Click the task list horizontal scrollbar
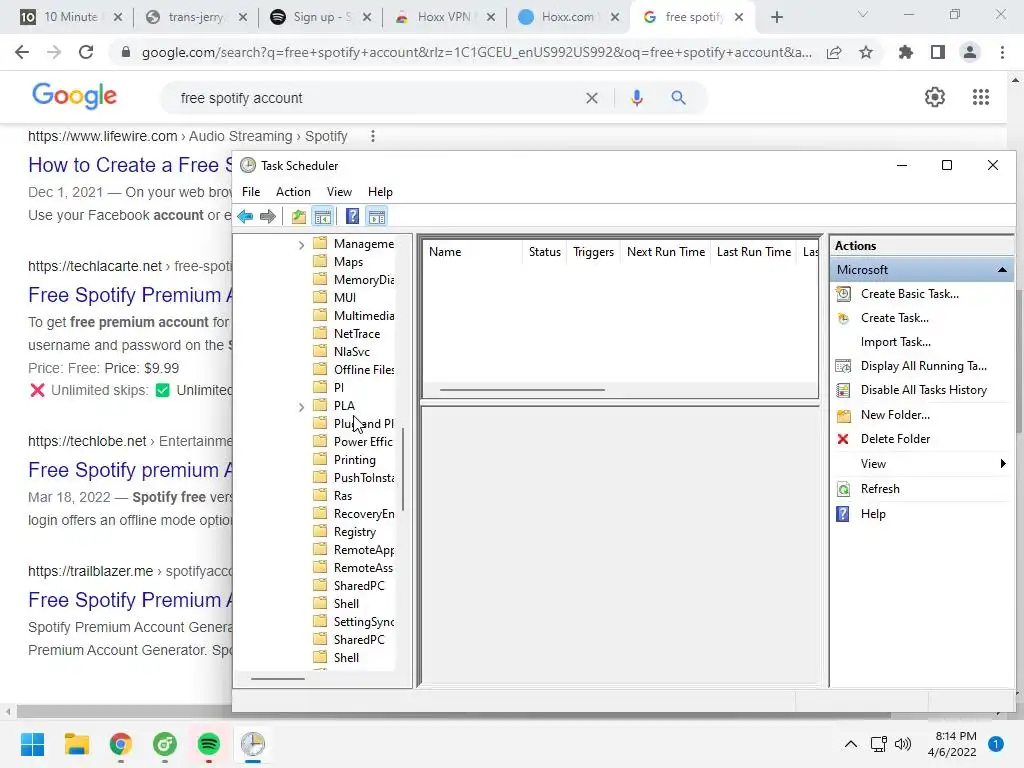This screenshot has width=1024, height=768. tap(522, 390)
